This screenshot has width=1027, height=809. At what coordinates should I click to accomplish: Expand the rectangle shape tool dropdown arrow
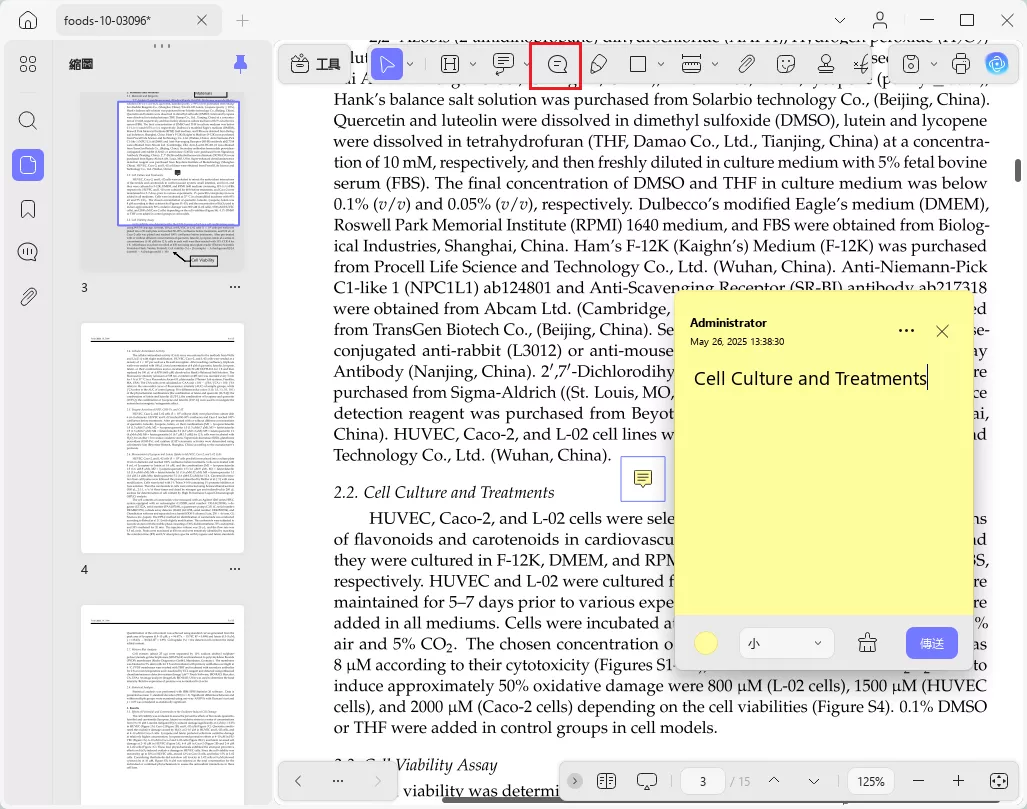click(x=661, y=64)
